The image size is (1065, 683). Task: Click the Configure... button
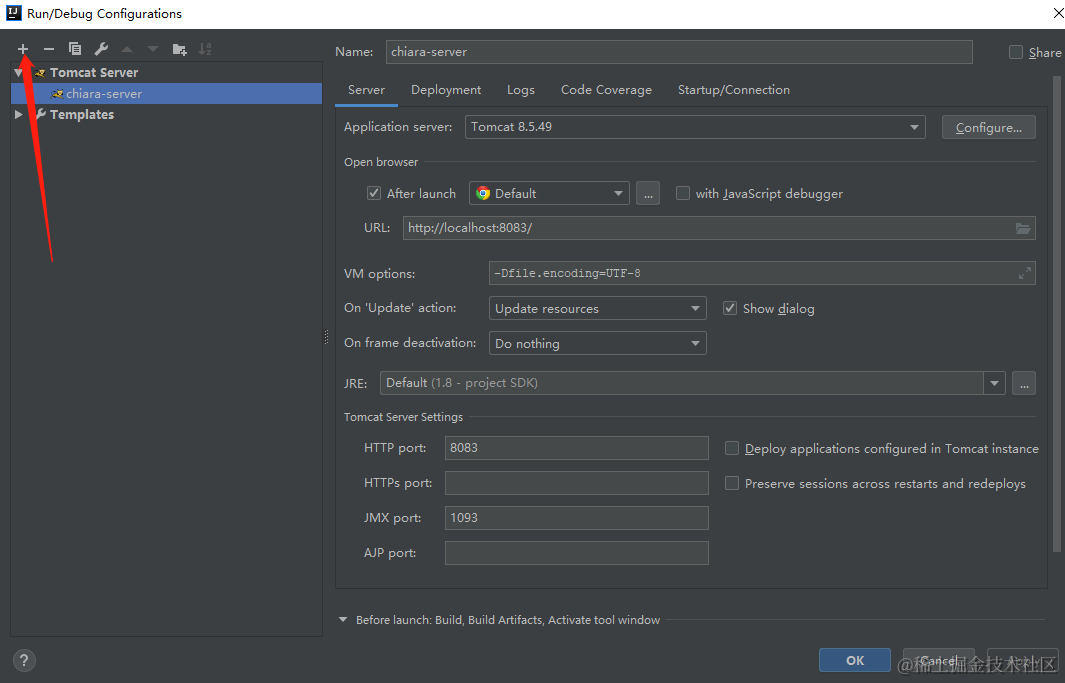pyautogui.click(x=988, y=128)
